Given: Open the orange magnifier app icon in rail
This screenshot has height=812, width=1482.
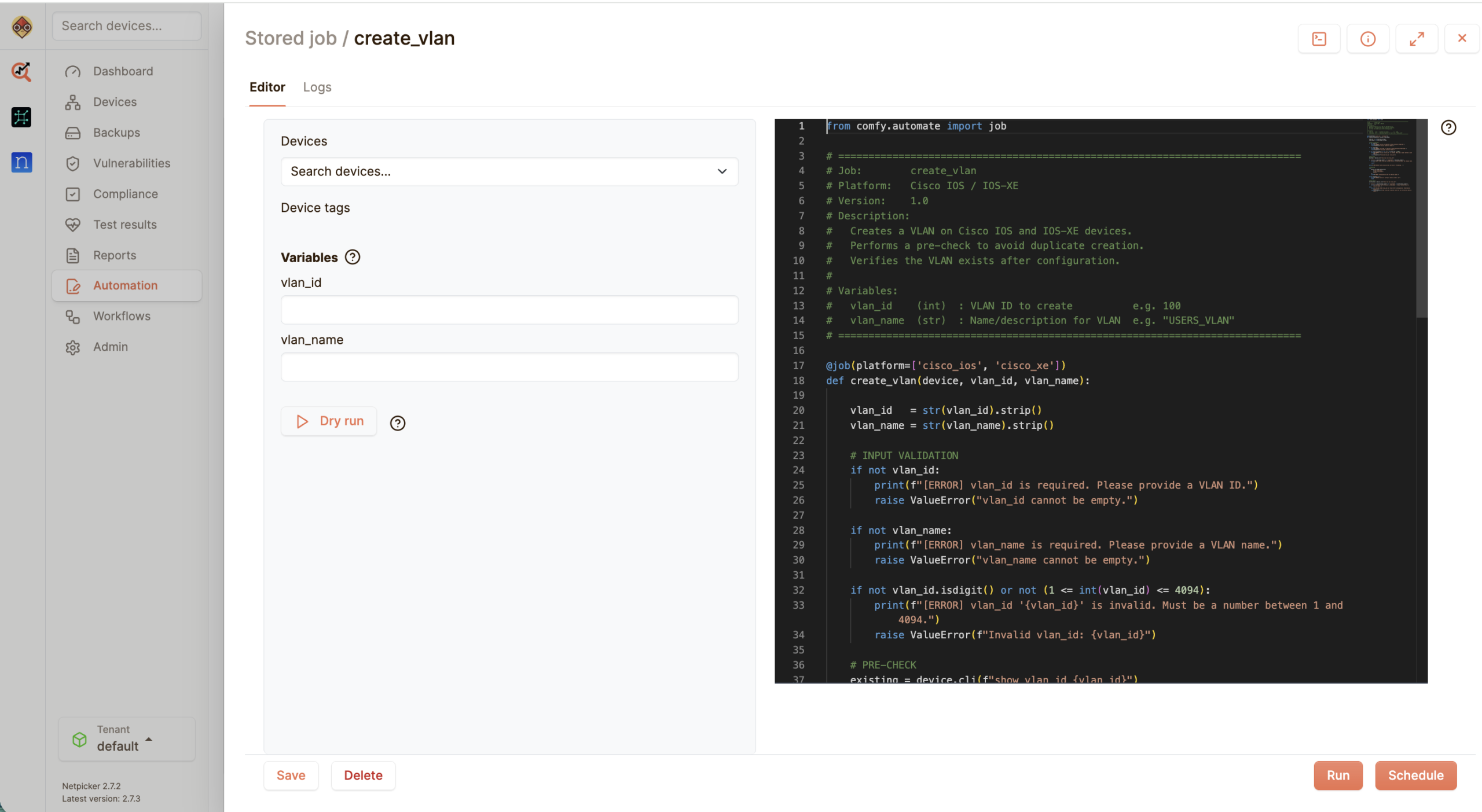Looking at the screenshot, I should tap(21, 72).
